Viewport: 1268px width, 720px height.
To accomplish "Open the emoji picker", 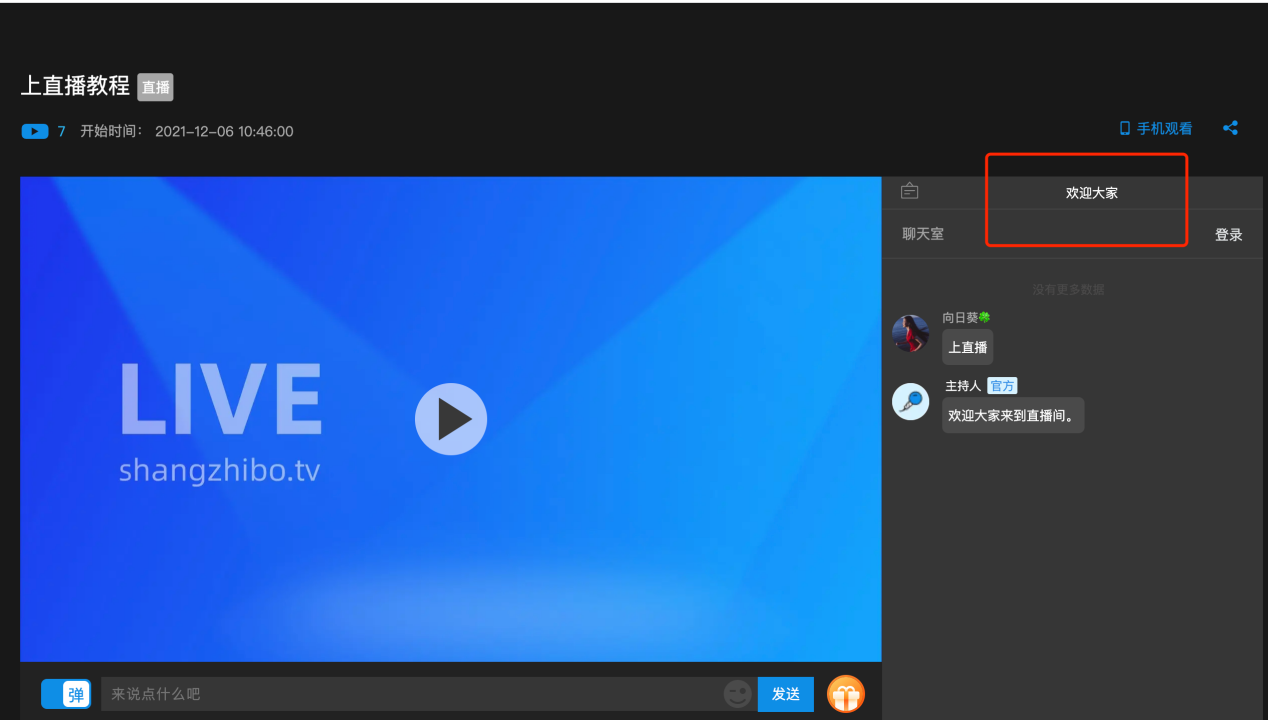I will [x=737, y=694].
